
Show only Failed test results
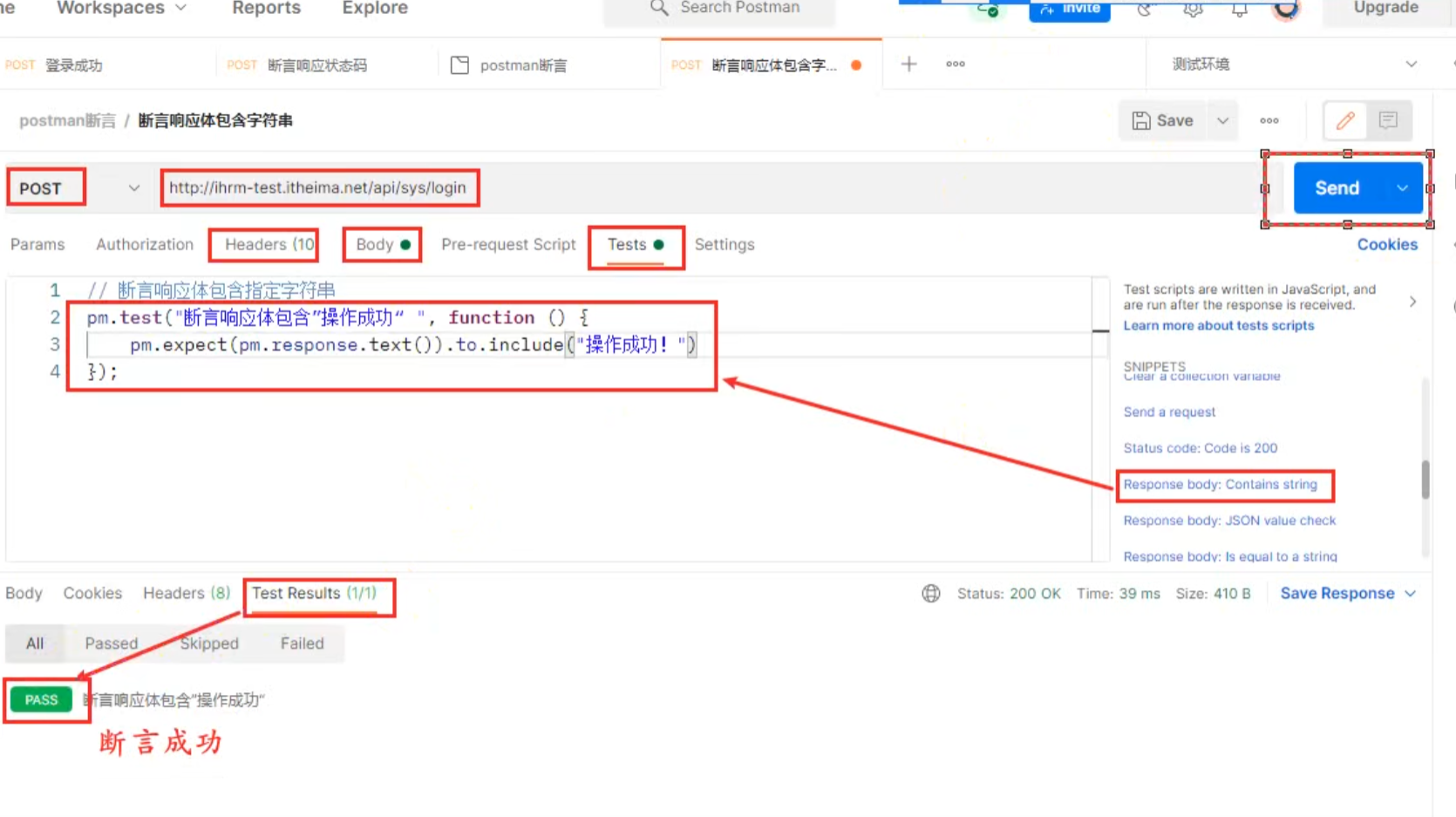pyautogui.click(x=302, y=643)
